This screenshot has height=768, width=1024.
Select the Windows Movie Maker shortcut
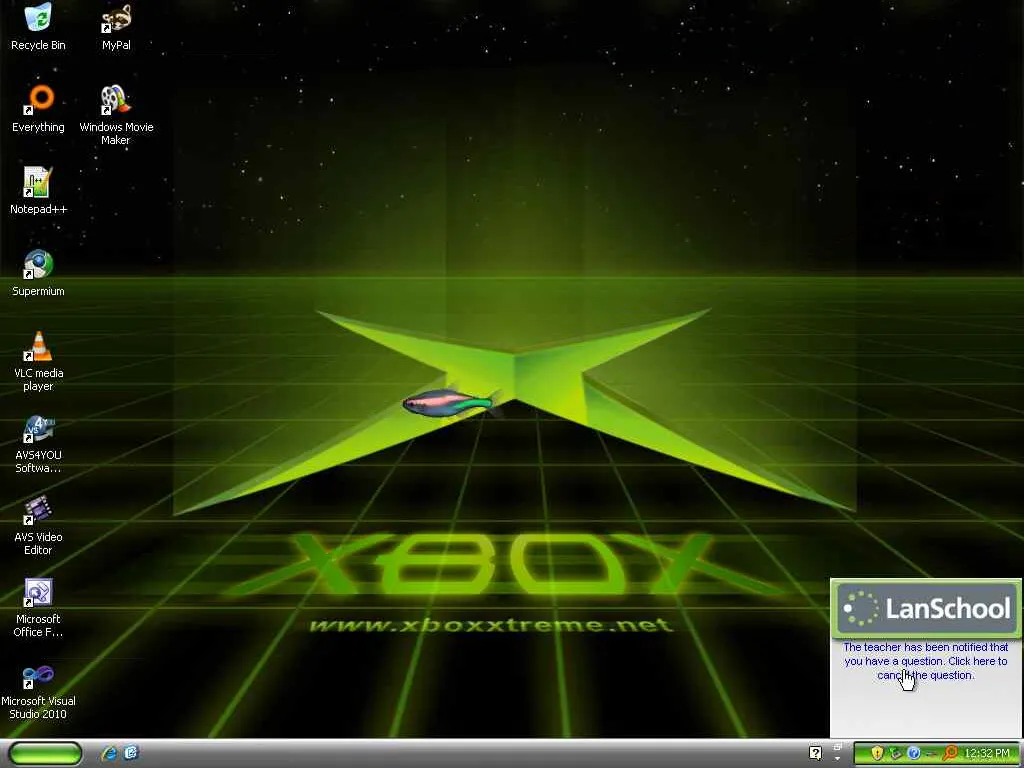click(x=116, y=114)
